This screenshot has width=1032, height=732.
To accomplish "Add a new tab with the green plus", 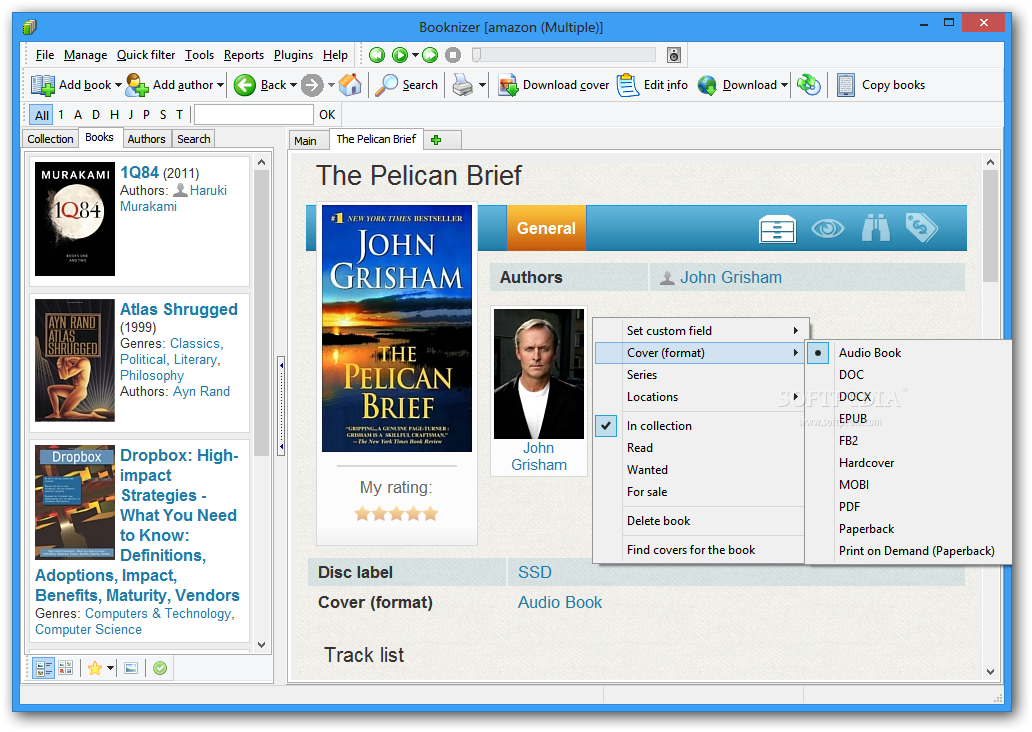I will click(x=436, y=140).
